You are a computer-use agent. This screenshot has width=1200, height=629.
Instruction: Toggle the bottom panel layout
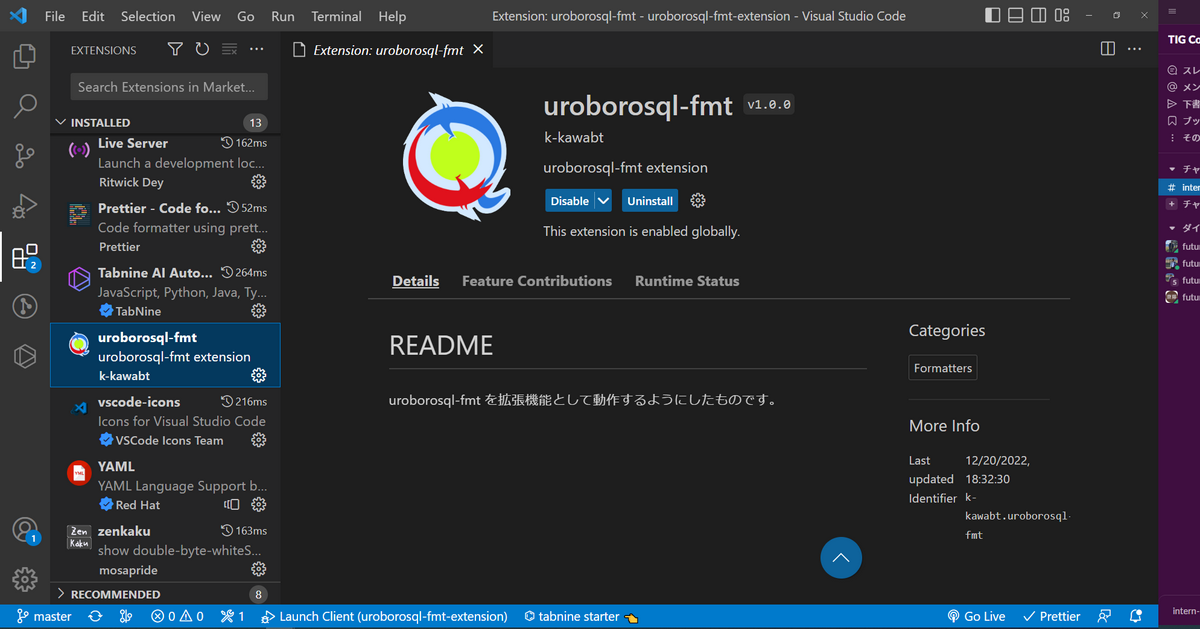pyautogui.click(x=1015, y=16)
